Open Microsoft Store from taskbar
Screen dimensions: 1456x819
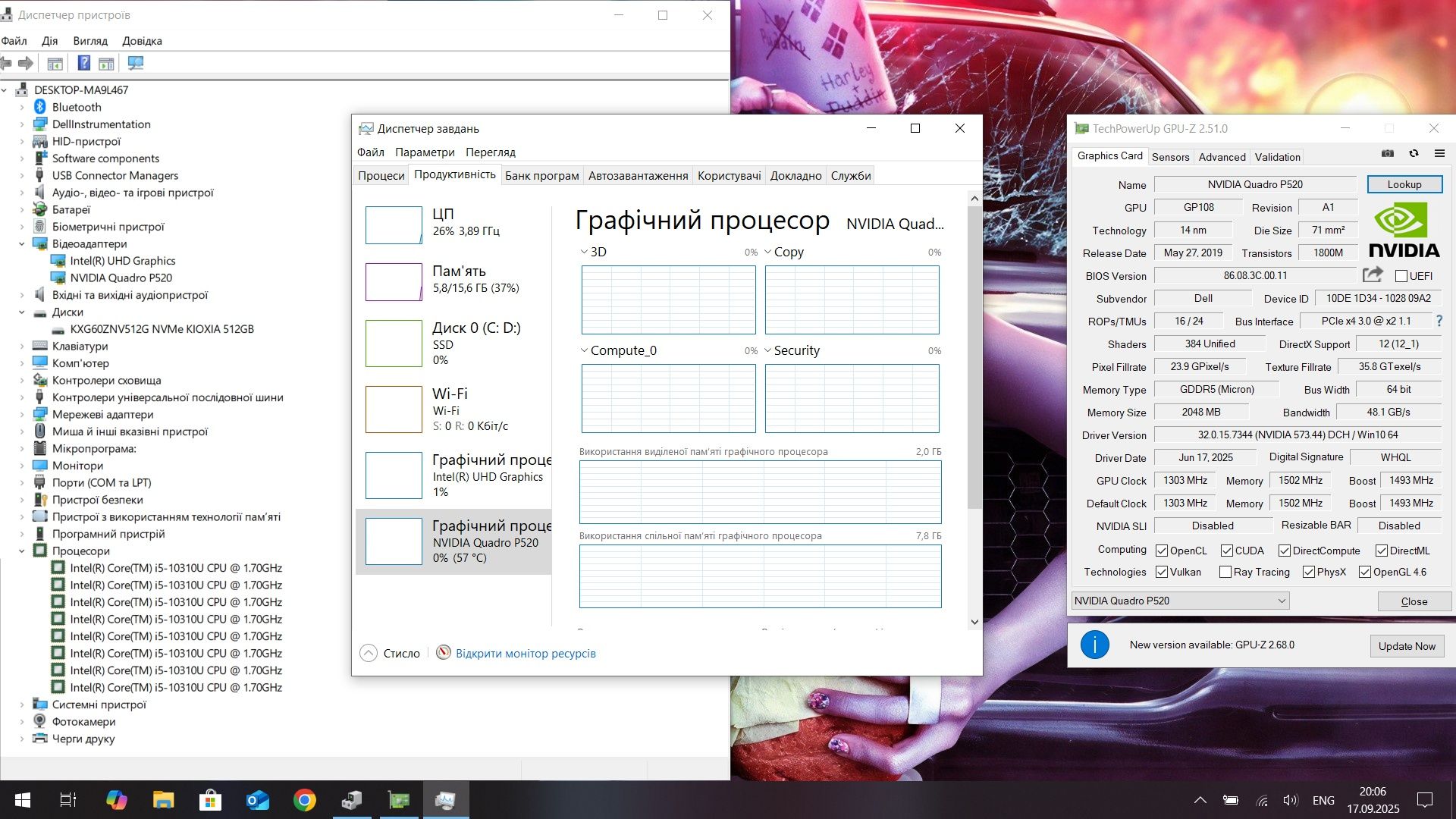210,800
